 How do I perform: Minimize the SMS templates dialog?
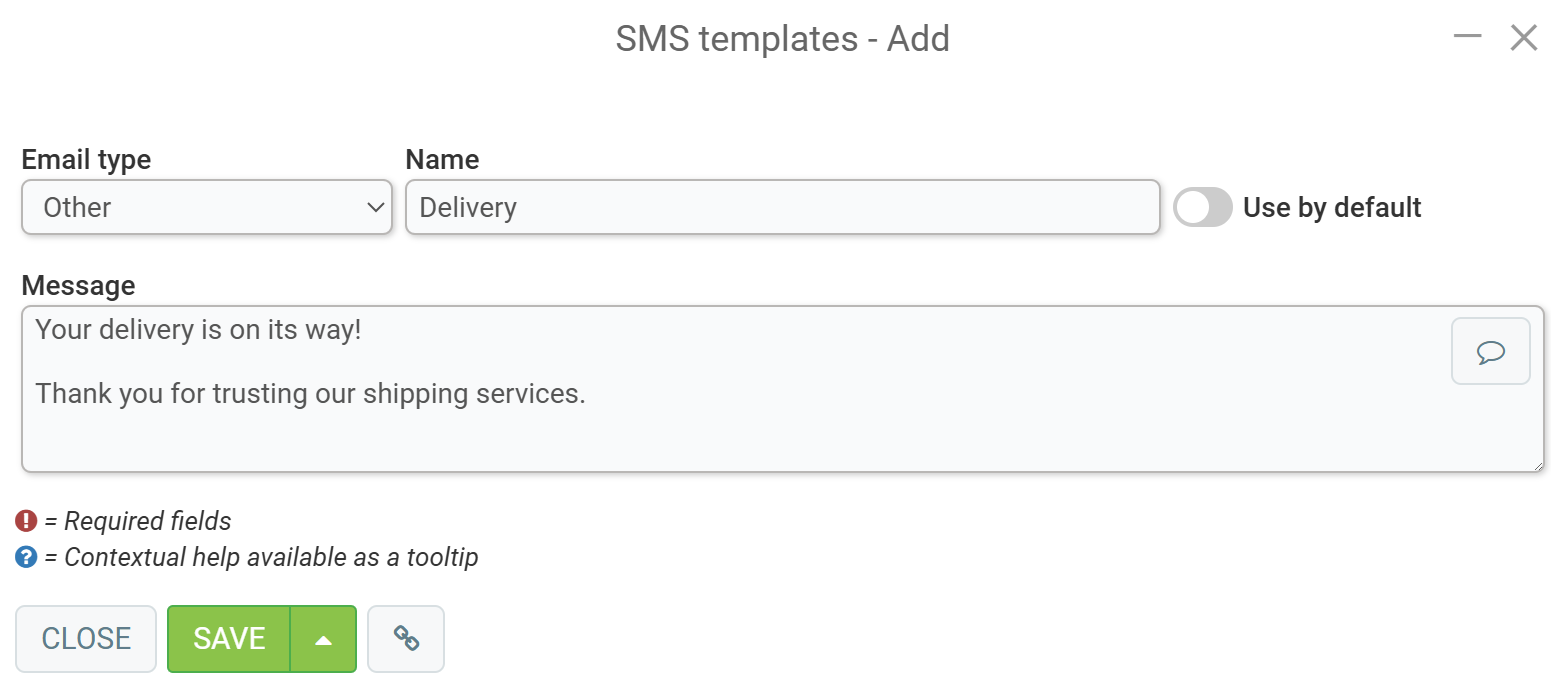point(1467,38)
